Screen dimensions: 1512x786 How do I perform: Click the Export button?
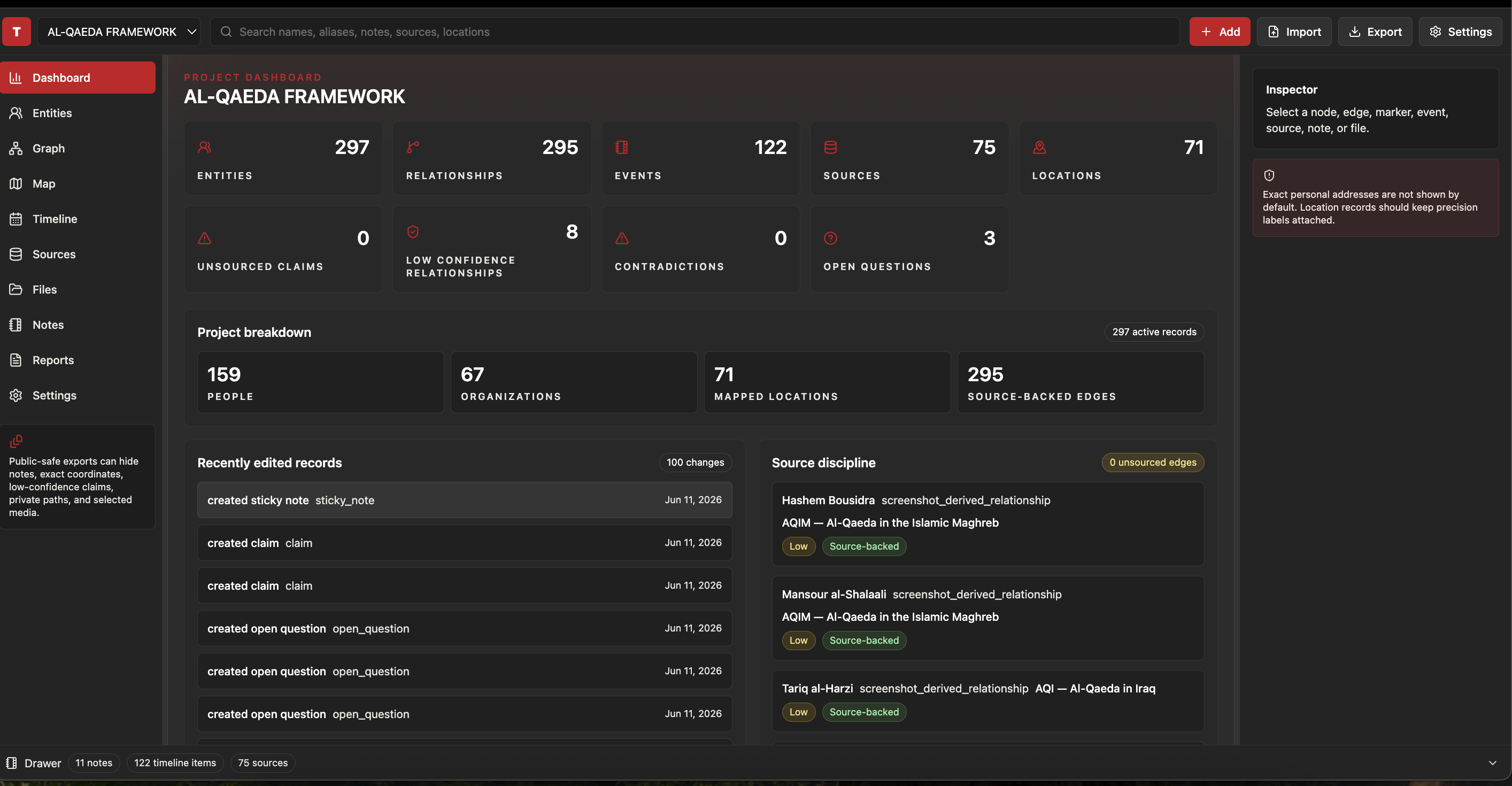click(x=1375, y=32)
